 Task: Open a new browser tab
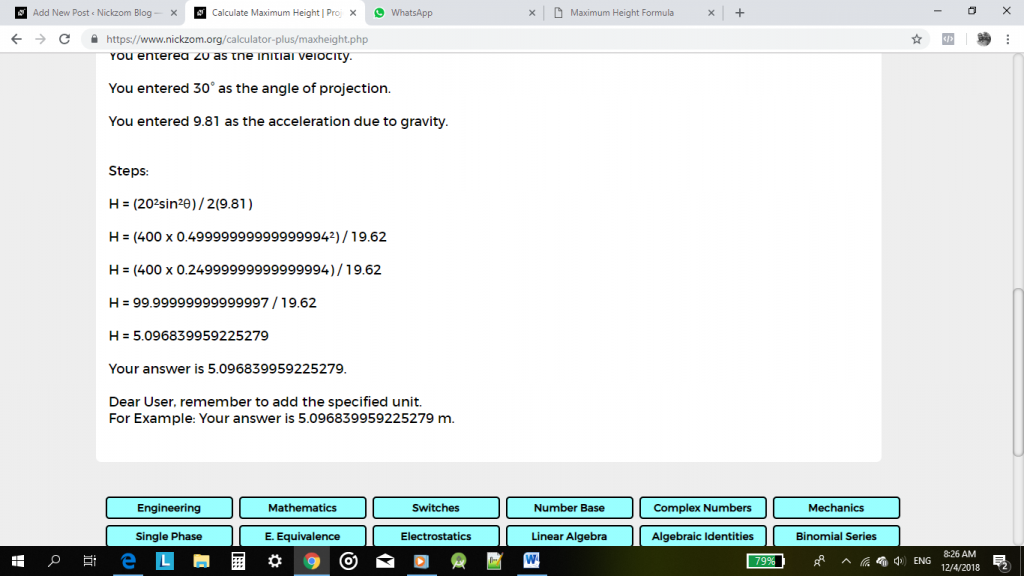click(739, 12)
